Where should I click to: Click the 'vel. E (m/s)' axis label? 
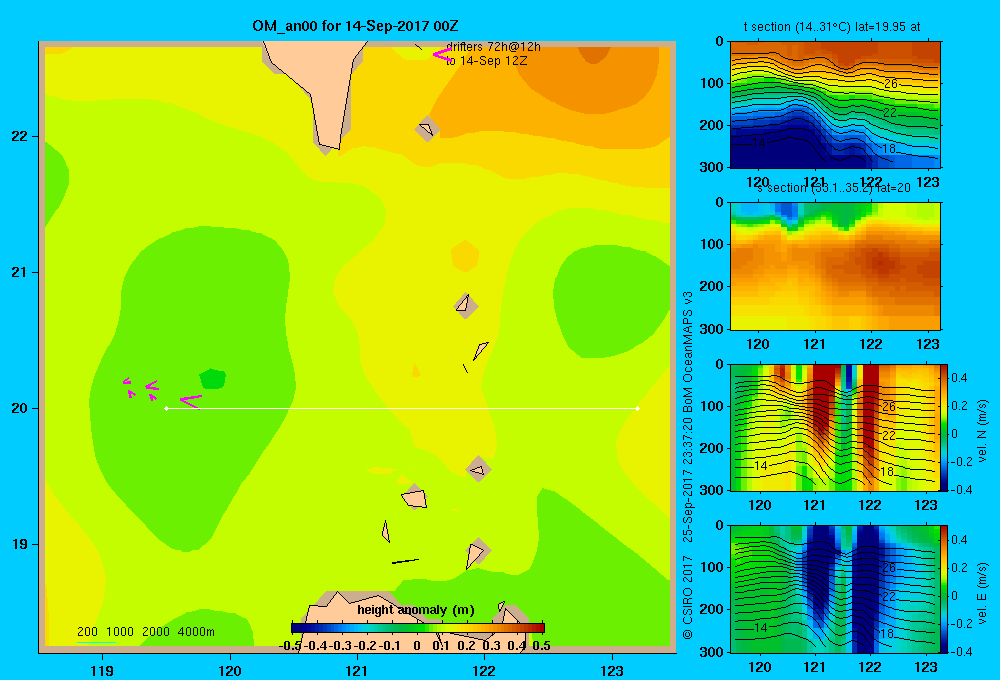click(982, 593)
